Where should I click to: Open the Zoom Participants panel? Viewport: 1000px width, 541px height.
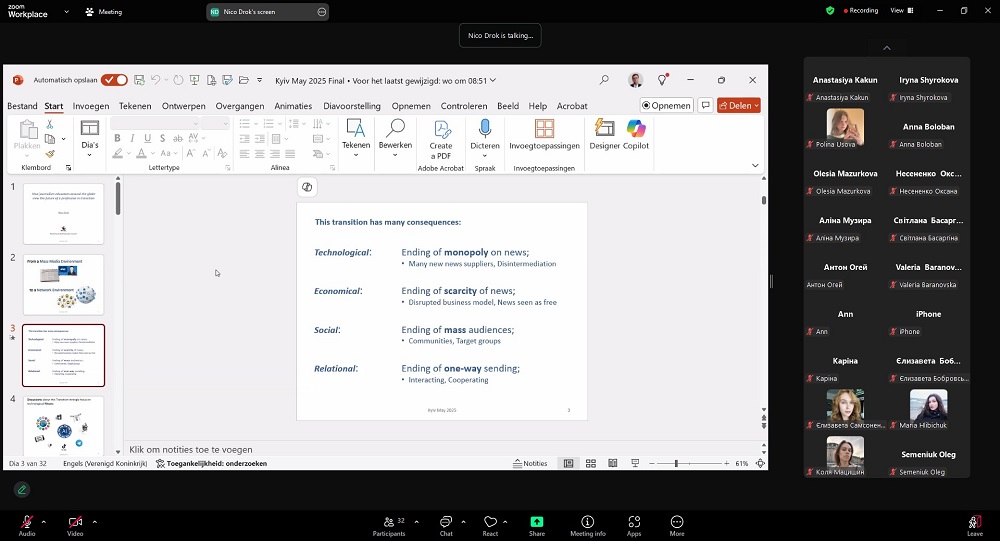(390, 526)
